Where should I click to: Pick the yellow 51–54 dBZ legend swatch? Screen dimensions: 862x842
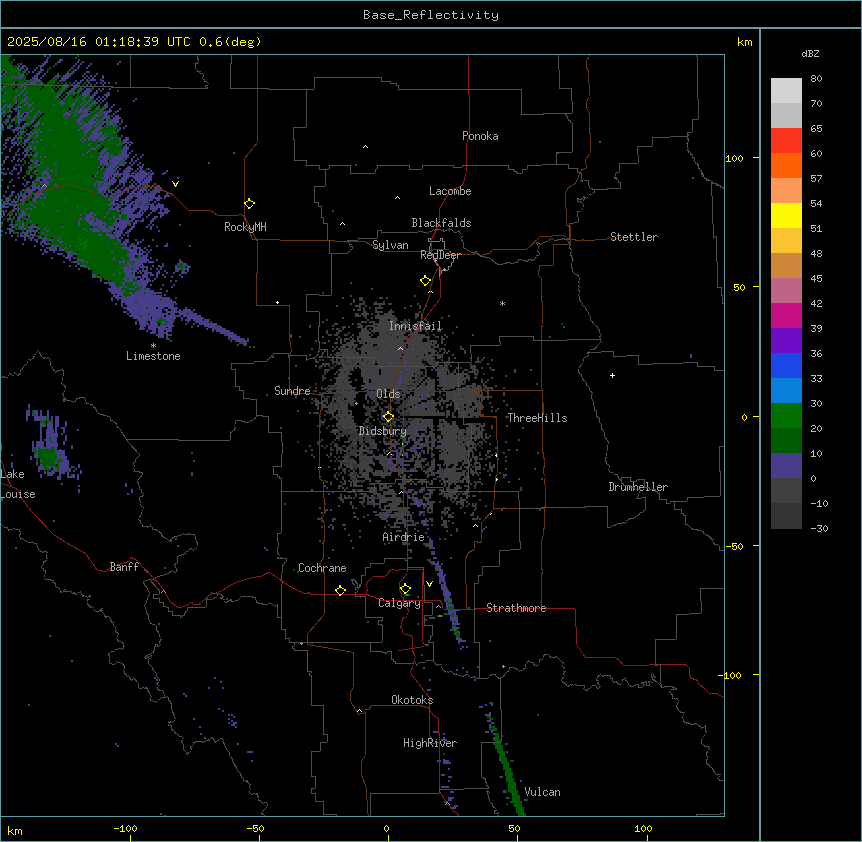point(786,215)
